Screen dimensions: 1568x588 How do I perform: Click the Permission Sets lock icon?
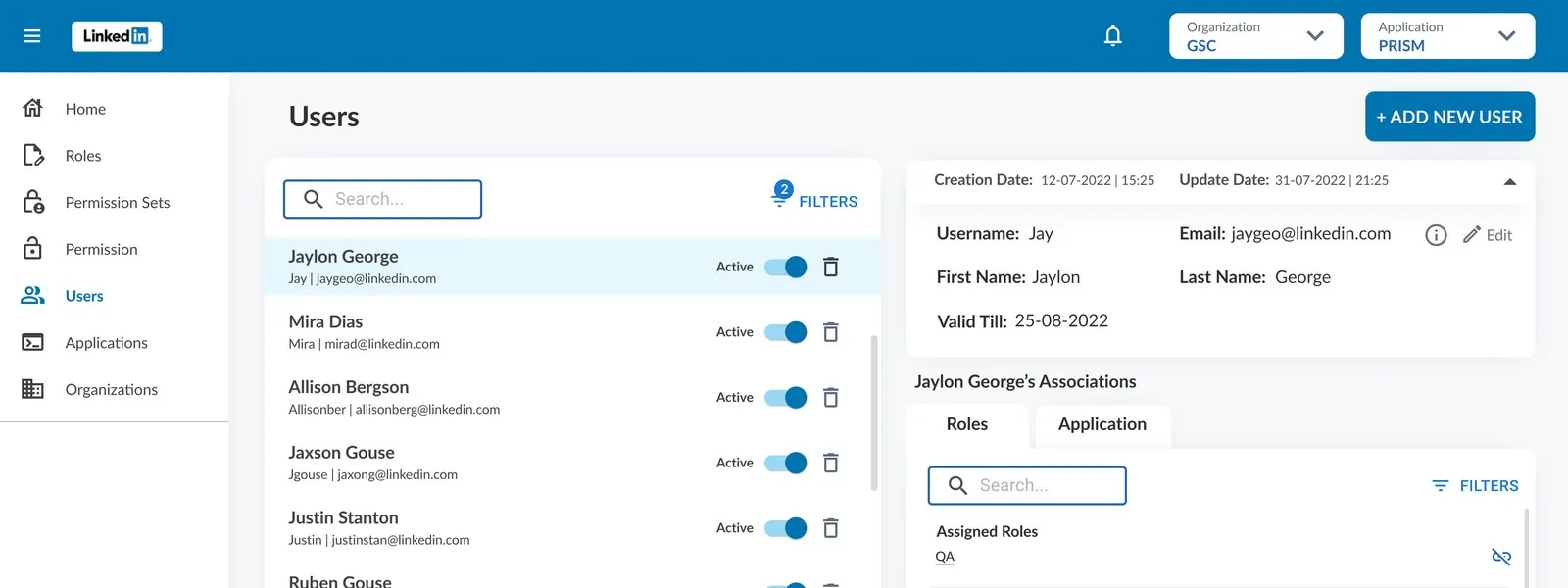click(x=32, y=202)
